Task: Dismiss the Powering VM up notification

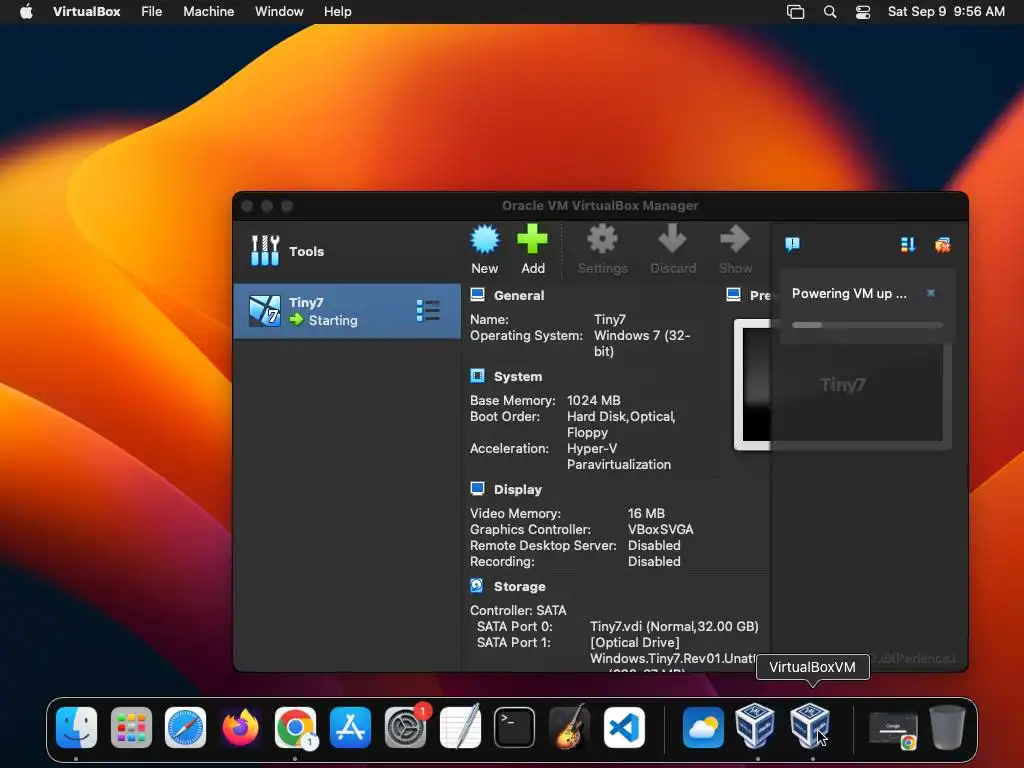Action: pos(931,293)
